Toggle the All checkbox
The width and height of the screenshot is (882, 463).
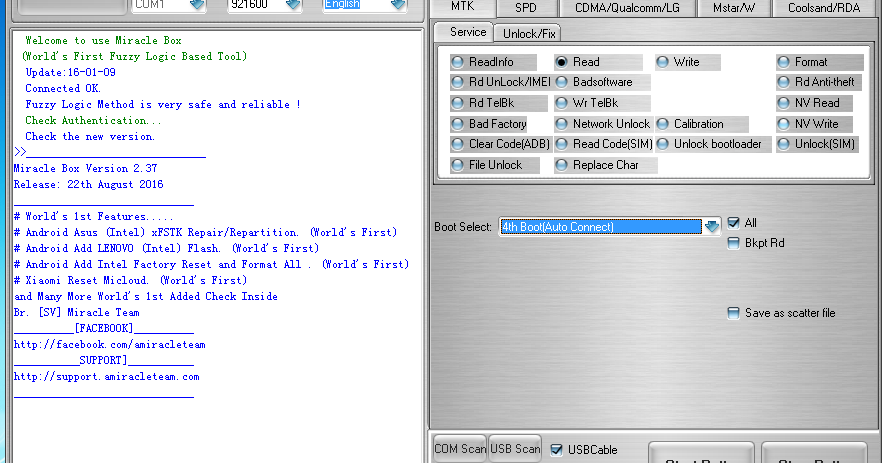(734, 223)
